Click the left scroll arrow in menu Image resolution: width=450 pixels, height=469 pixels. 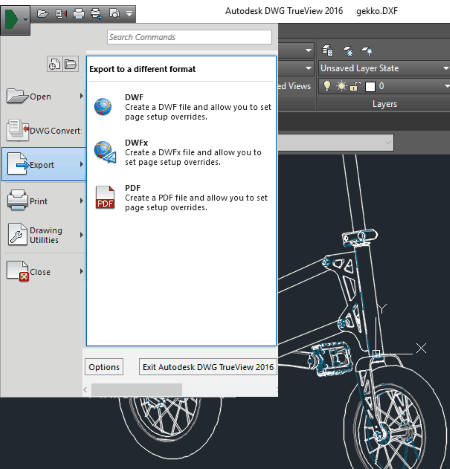85,389
